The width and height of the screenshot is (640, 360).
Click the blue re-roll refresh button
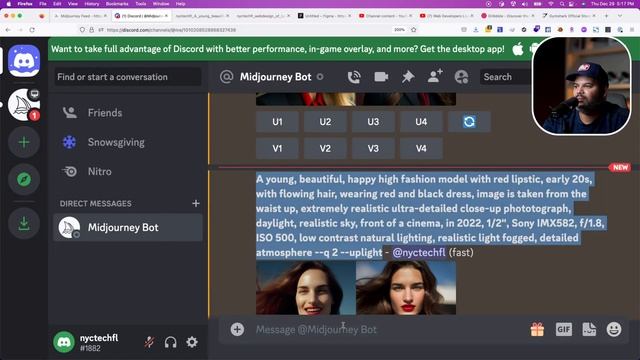pyautogui.click(x=469, y=122)
